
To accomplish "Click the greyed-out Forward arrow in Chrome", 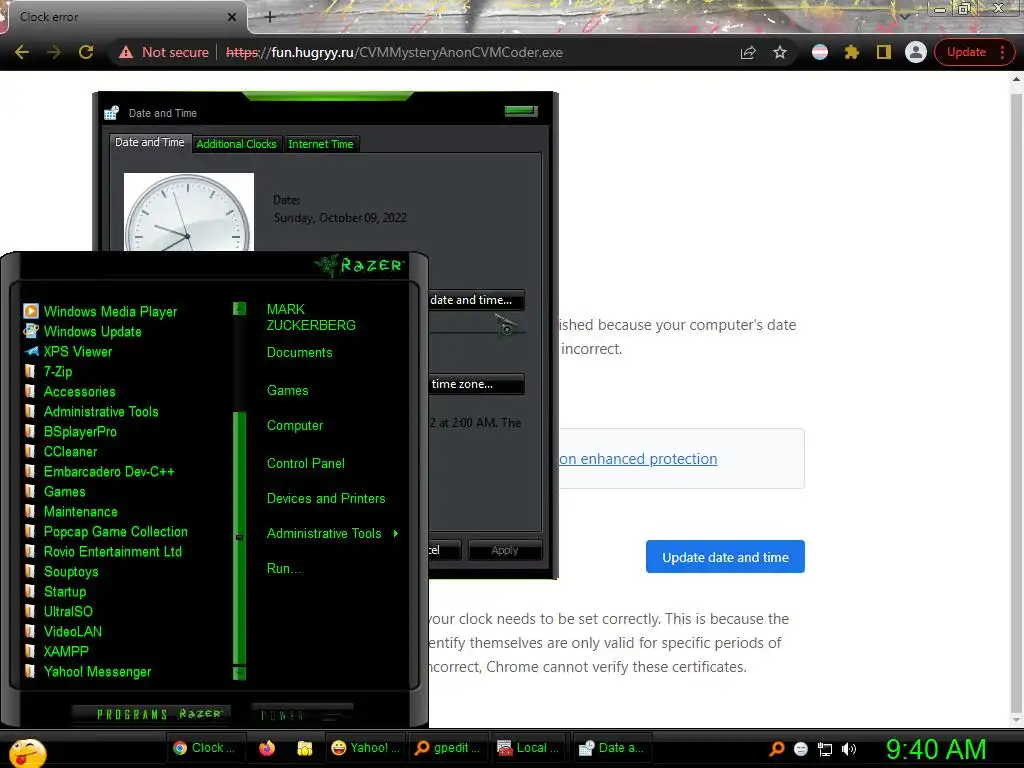I will 54,52.
